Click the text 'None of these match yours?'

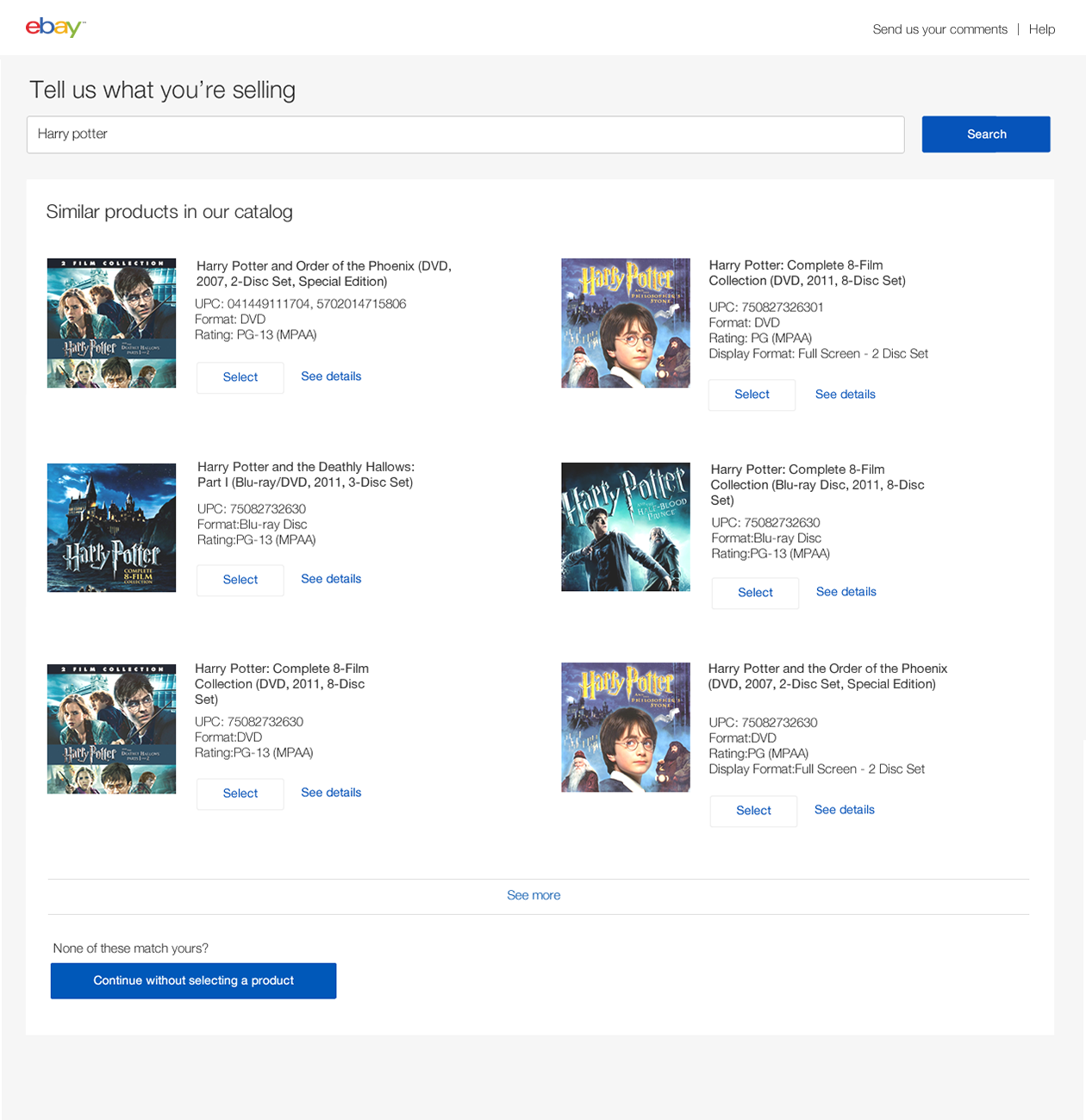pos(130,949)
